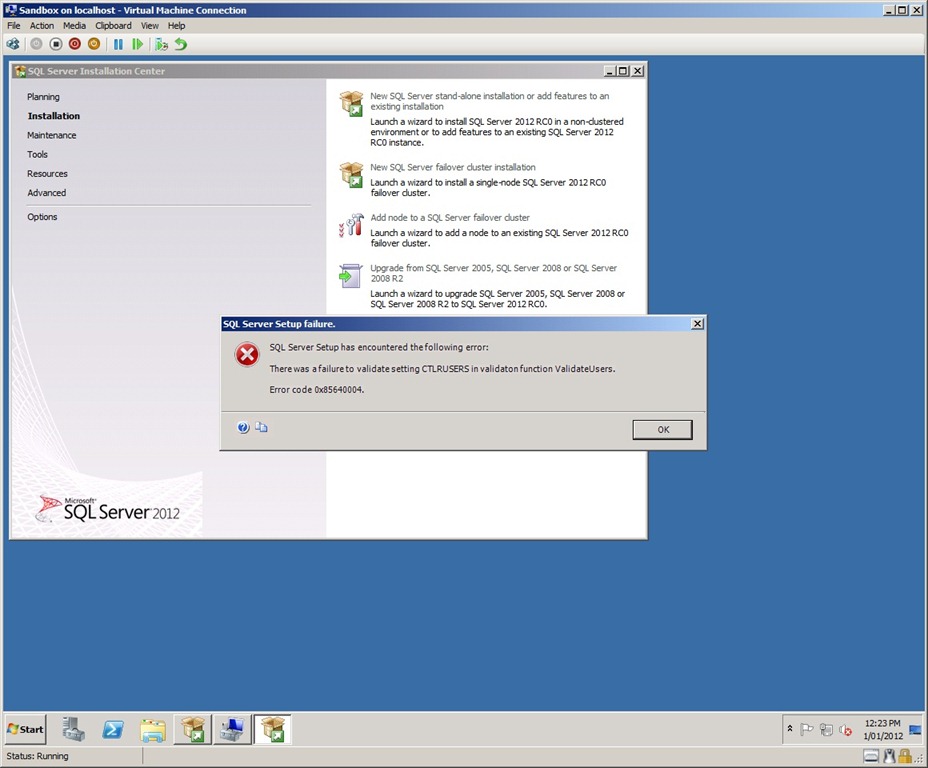928x768 pixels.
Task: Pause the virtual machine
Action: point(118,44)
